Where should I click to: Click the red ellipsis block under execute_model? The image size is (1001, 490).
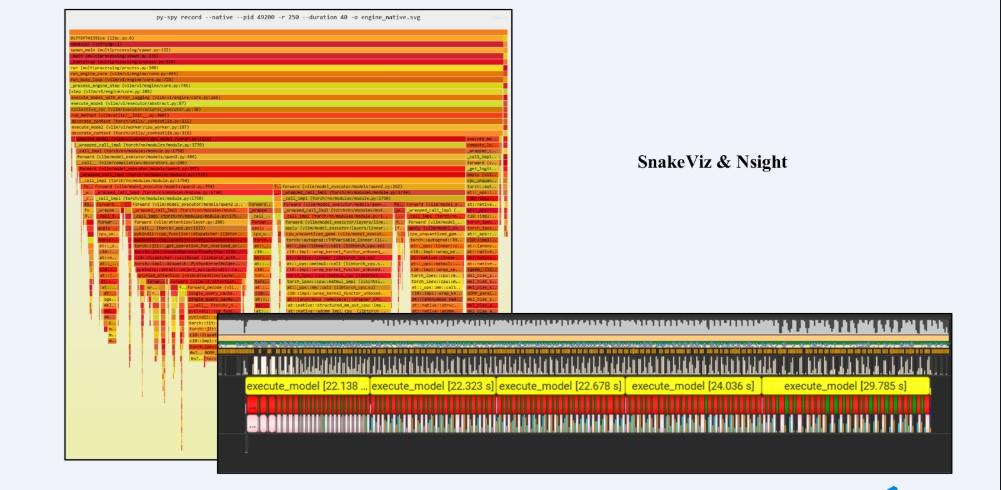click(x=253, y=403)
